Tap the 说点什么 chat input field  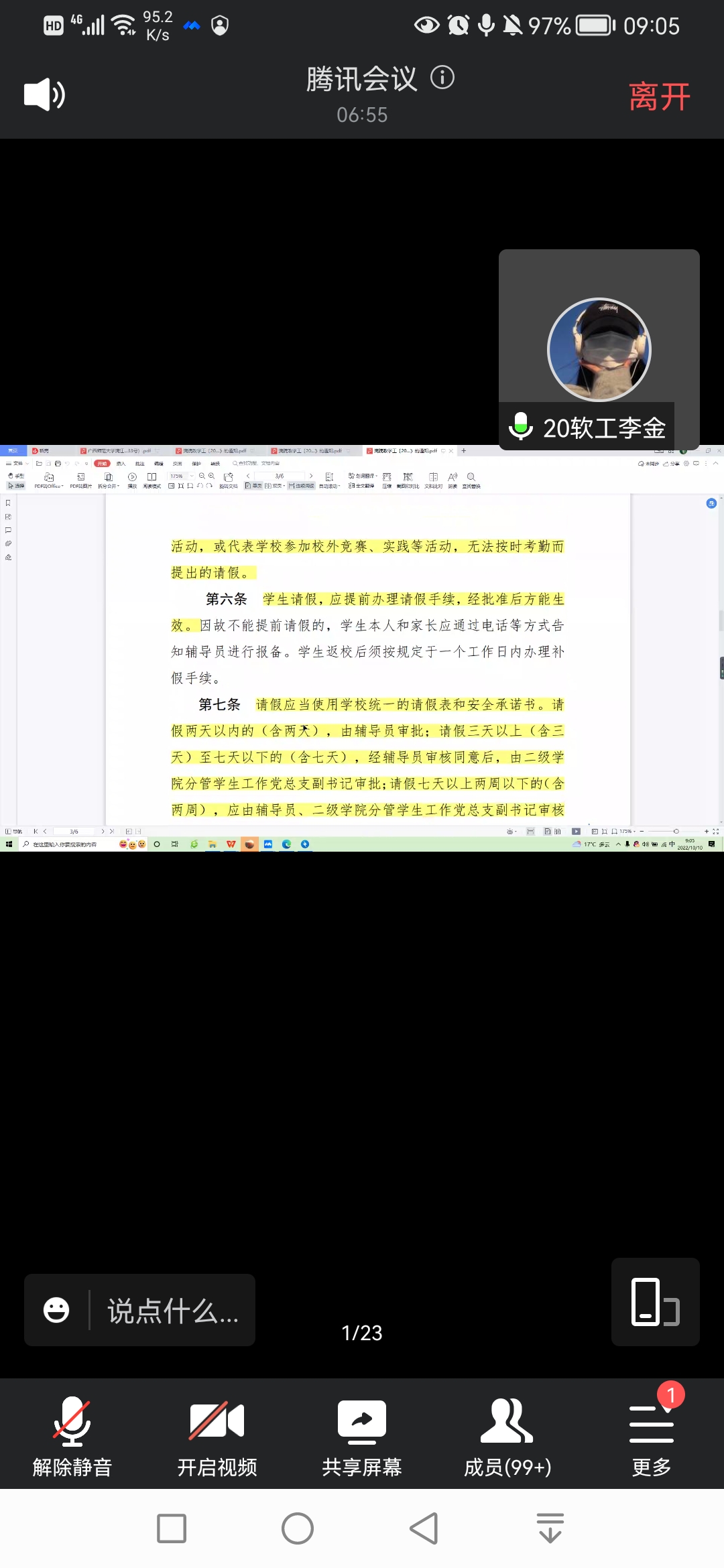point(173,1310)
